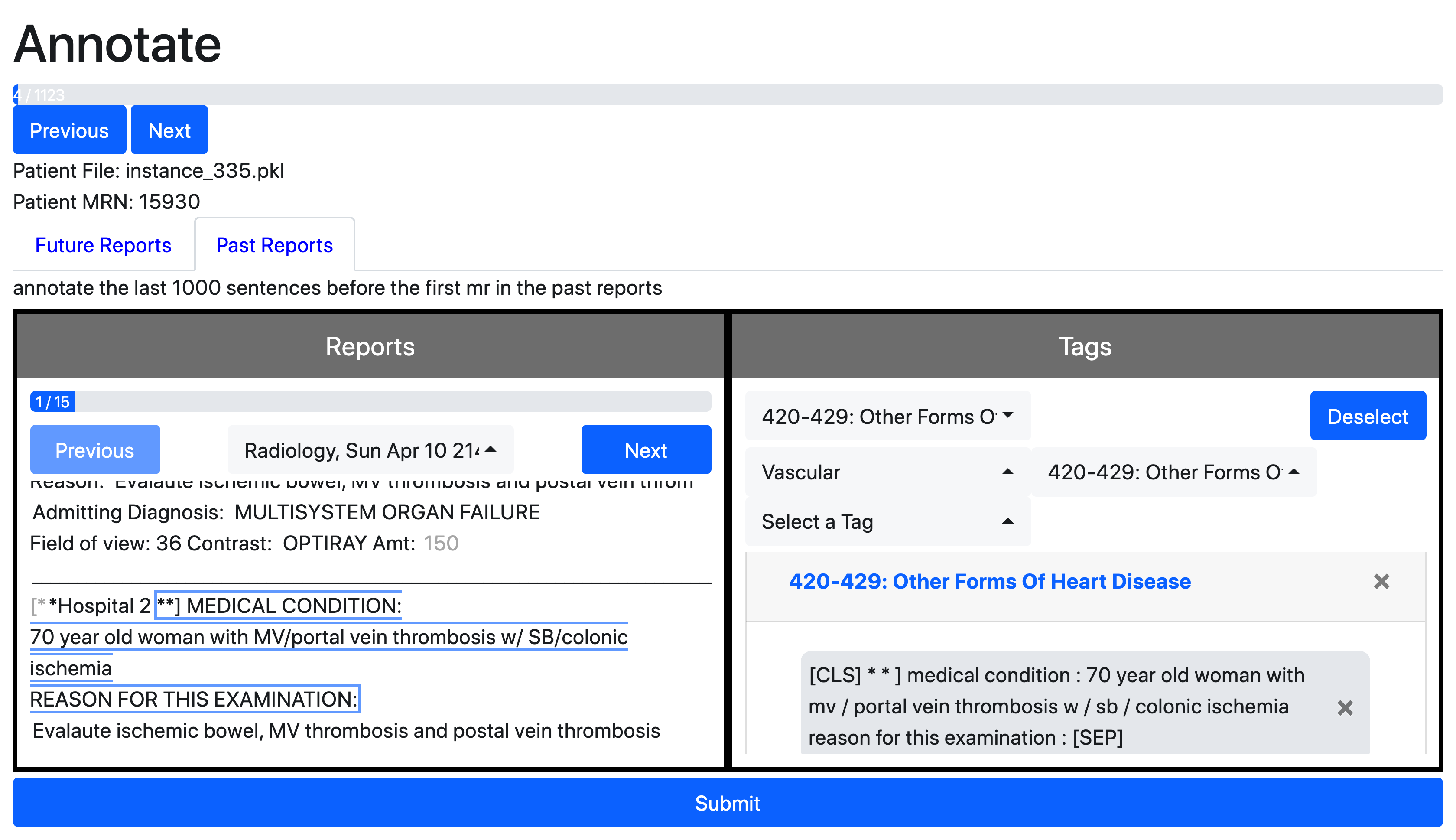Remove the 420-429 Heart Disease tag with X
1456x840 pixels.
click(1381, 582)
